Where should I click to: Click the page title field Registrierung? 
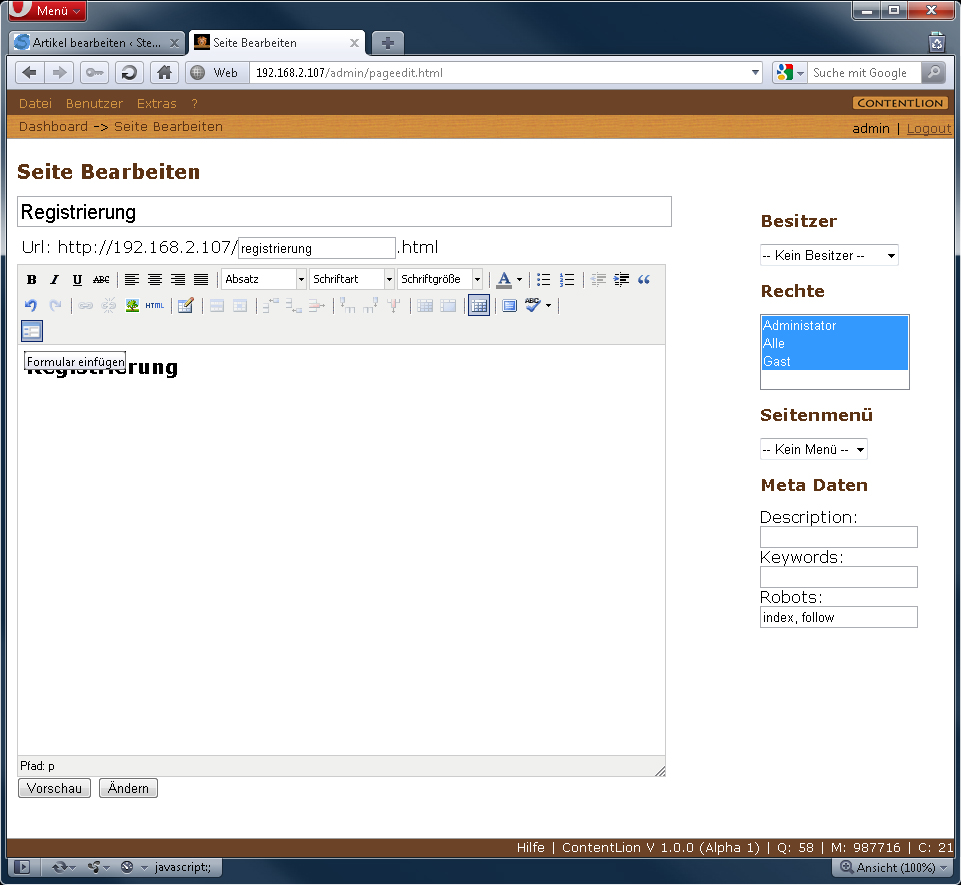click(x=344, y=212)
